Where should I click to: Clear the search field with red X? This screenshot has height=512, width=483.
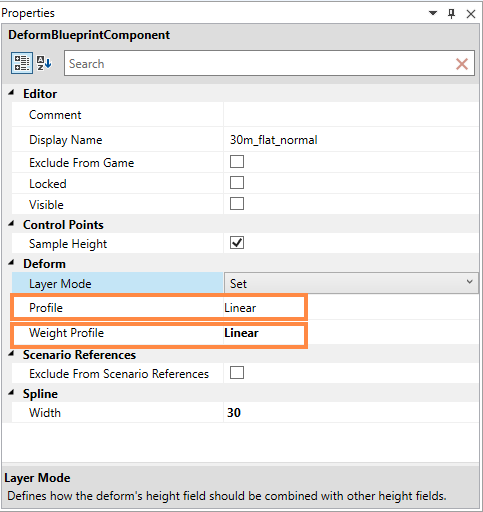pyautogui.click(x=462, y=64)
